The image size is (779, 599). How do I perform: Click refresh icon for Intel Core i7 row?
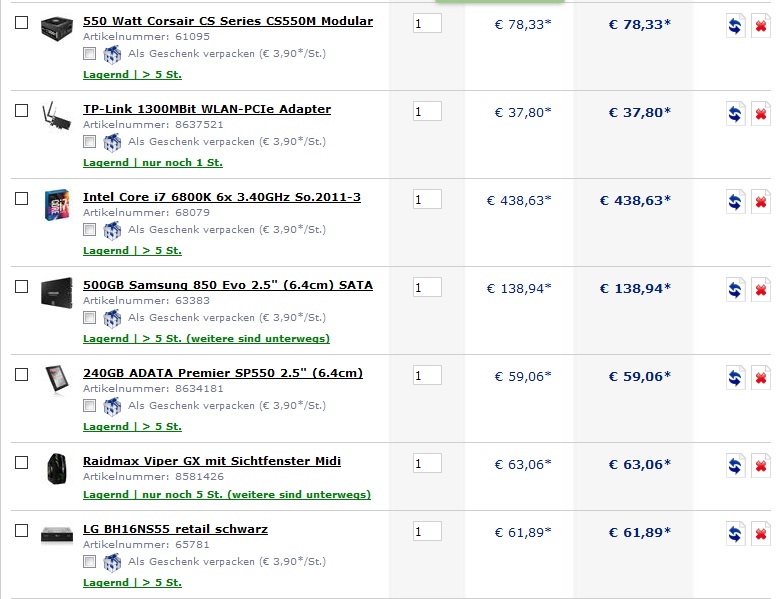click(735, 202)
